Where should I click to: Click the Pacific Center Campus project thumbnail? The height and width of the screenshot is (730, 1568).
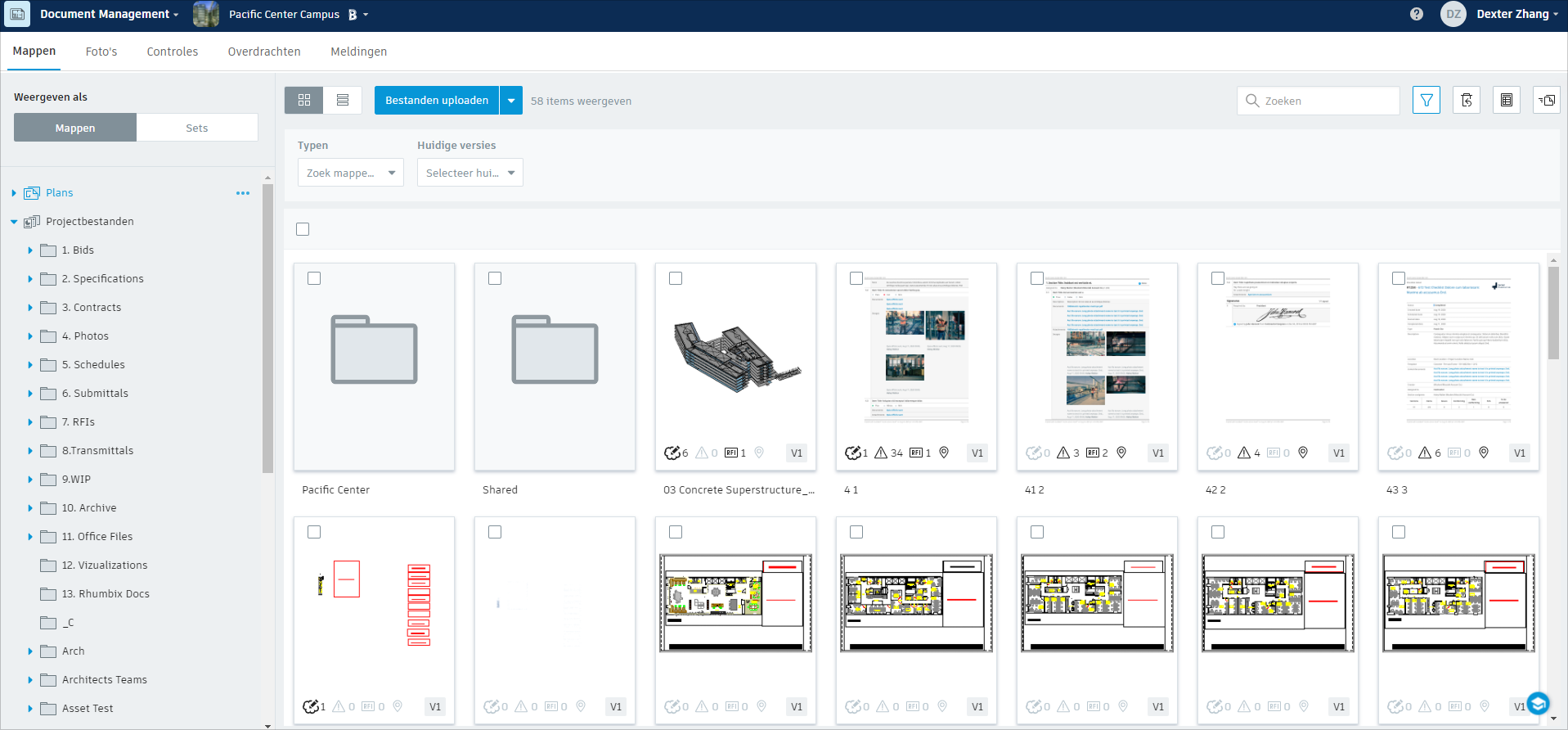pyautogui.click(x=206, y=14)
